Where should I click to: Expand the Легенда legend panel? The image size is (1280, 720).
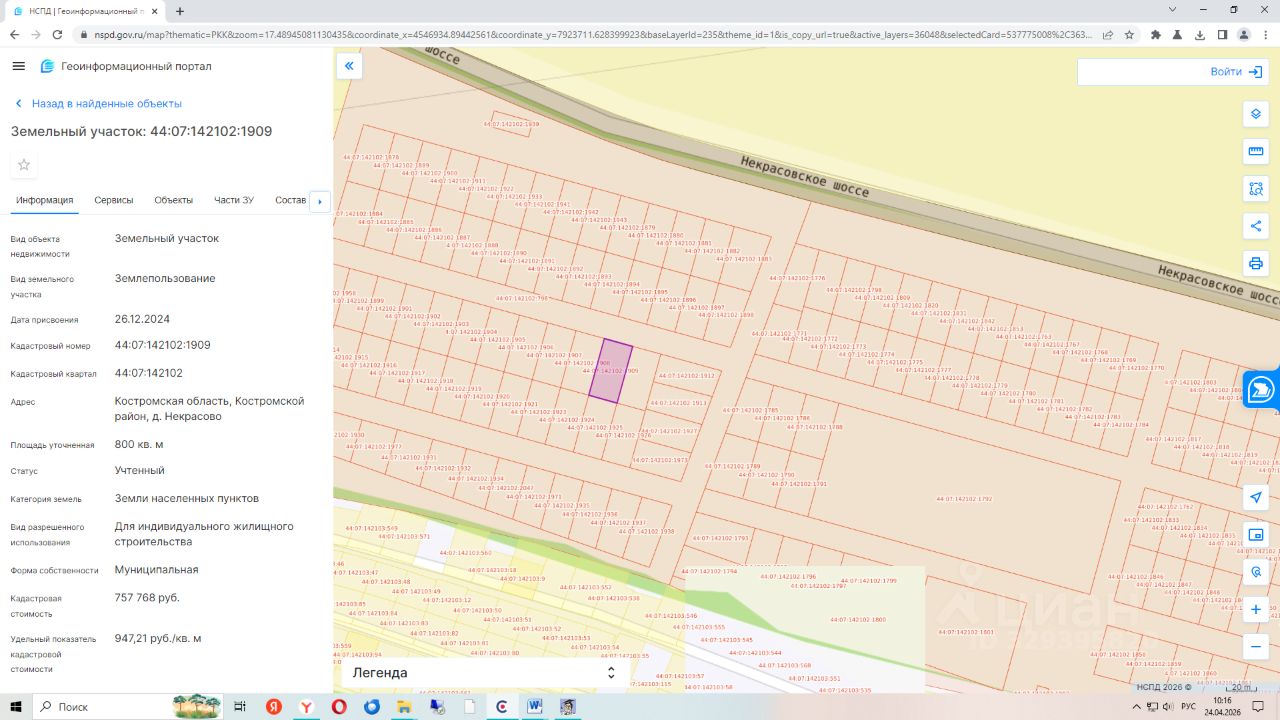[x=484, y=673]
